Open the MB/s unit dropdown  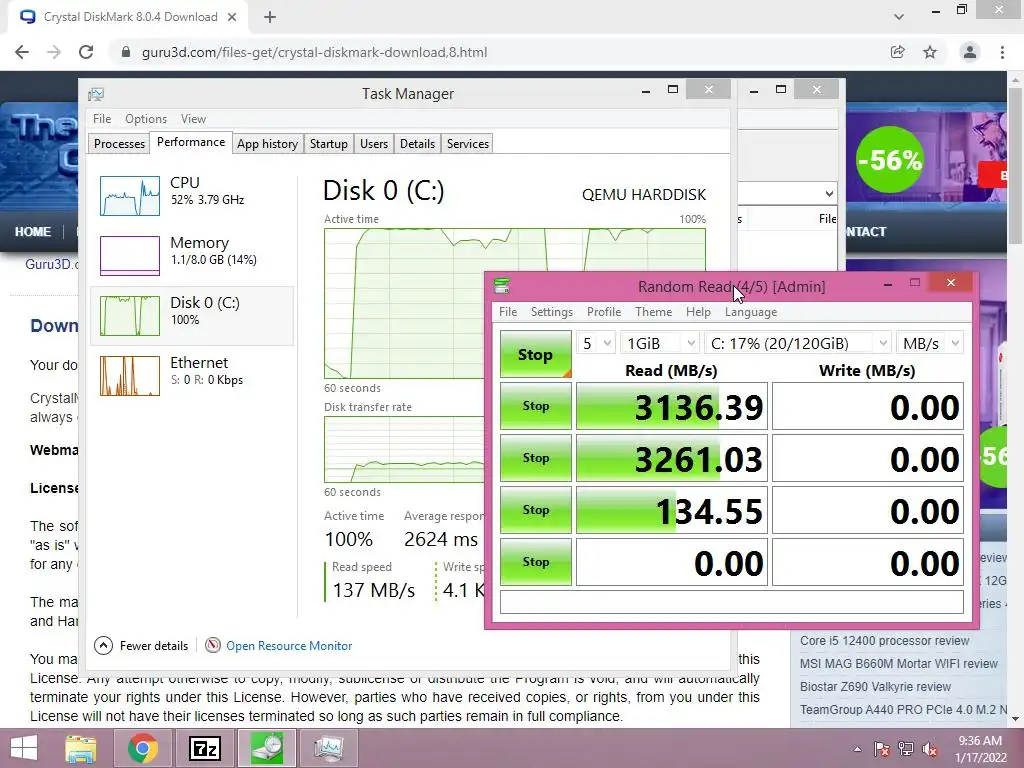(930, 343)
